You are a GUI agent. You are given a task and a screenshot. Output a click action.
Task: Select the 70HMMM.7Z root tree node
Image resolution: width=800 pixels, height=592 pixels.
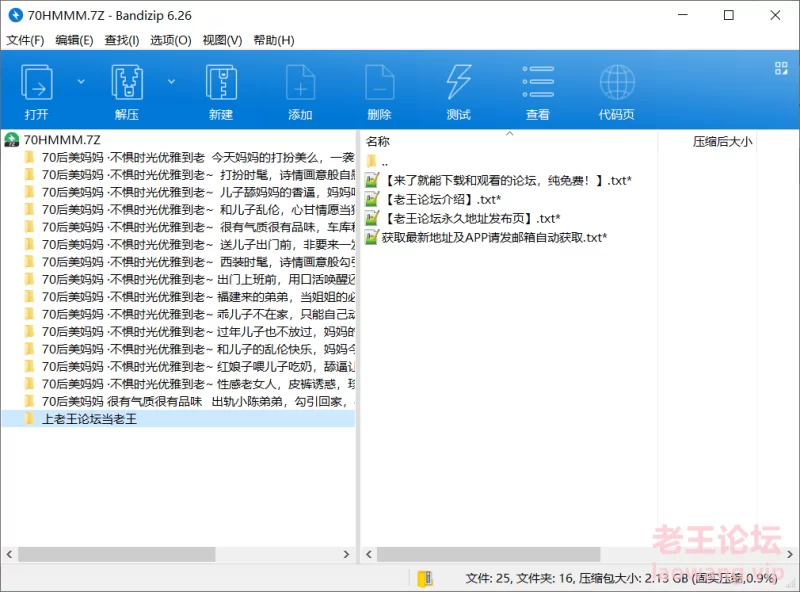(x=61, y=140)
